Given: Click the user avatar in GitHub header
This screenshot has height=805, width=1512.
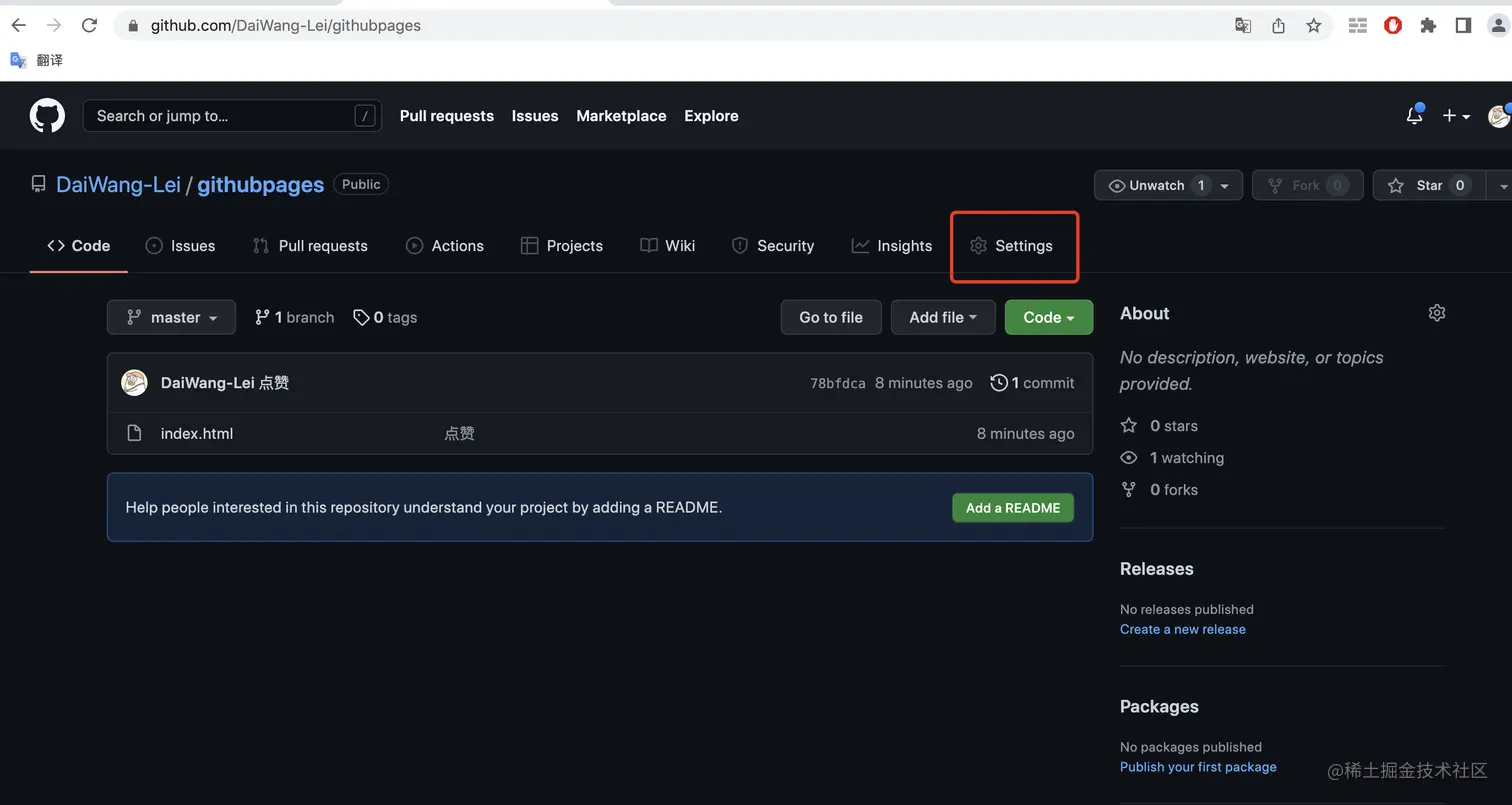Looking at the screenshot, I should click(1499, 116).
